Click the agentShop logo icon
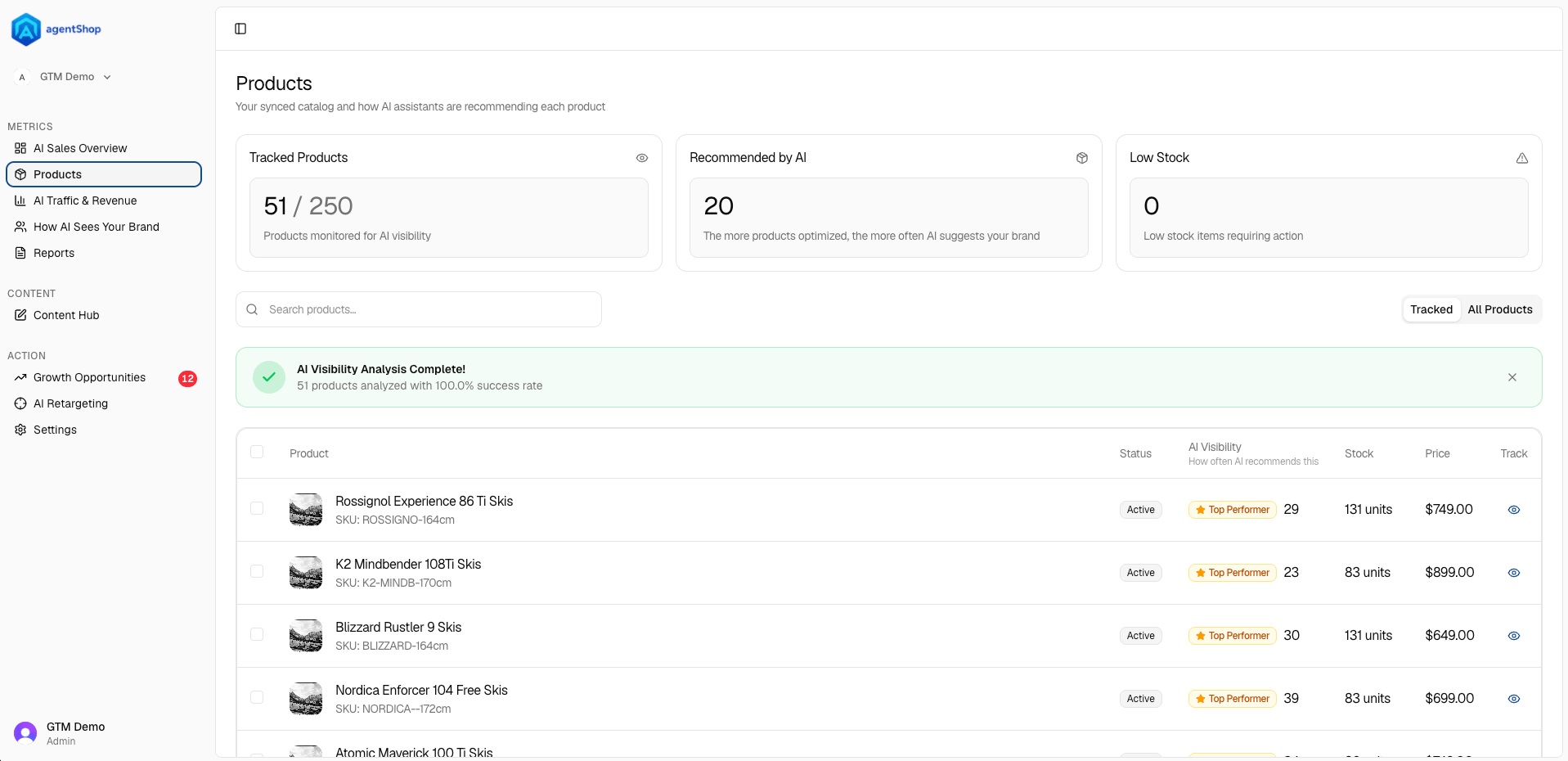 (x=26, y=29)
